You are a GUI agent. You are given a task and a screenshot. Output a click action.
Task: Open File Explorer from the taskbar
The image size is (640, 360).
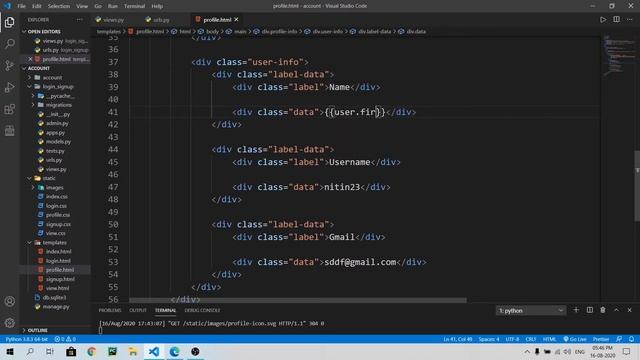(x=133, y=351)
